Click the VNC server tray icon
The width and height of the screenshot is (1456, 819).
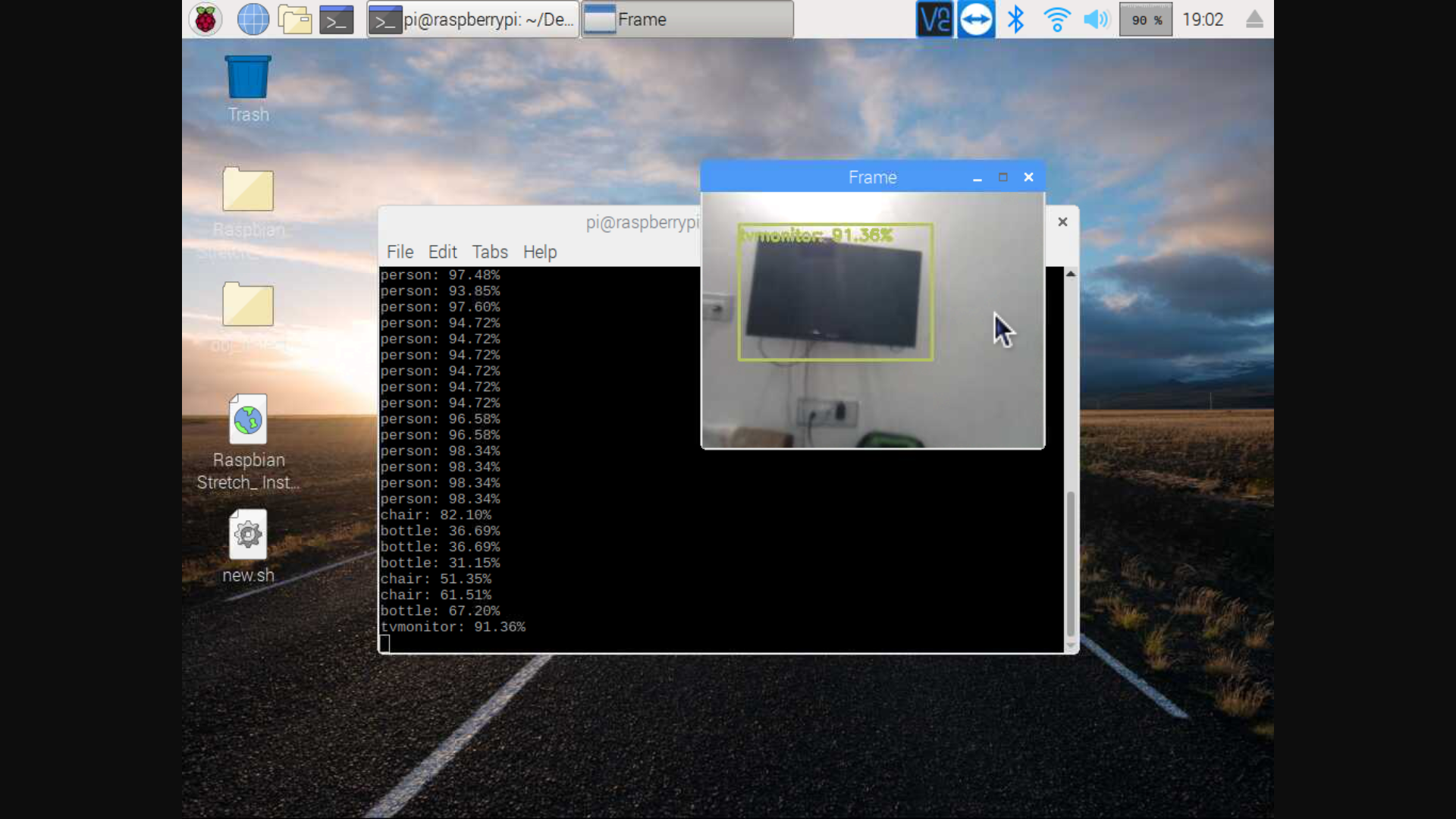tap(934, 20)
